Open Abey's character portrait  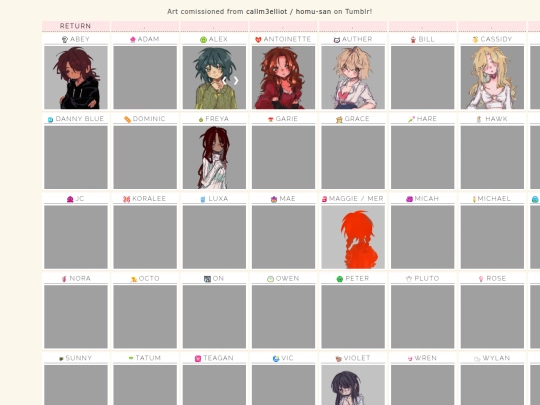pyautogui.click(x=76, y=77)
